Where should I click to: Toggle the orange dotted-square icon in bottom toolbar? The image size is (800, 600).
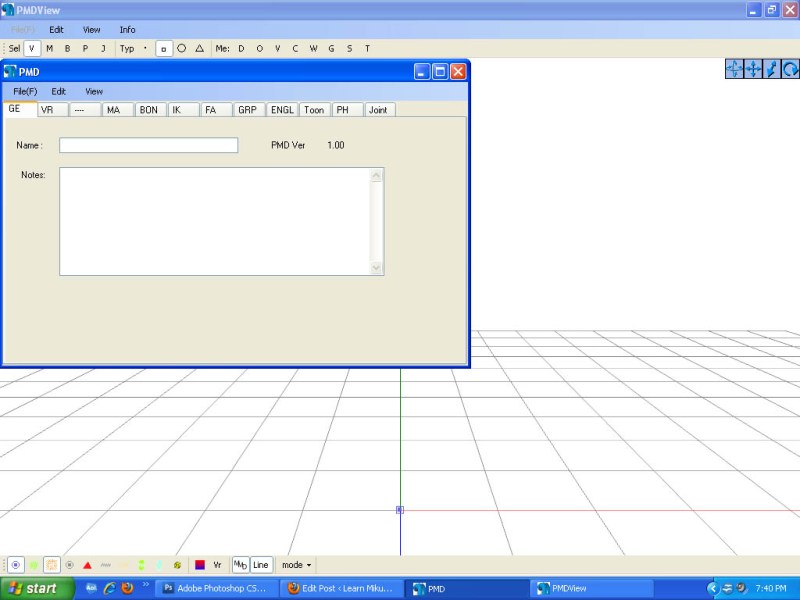pos(52,565)
